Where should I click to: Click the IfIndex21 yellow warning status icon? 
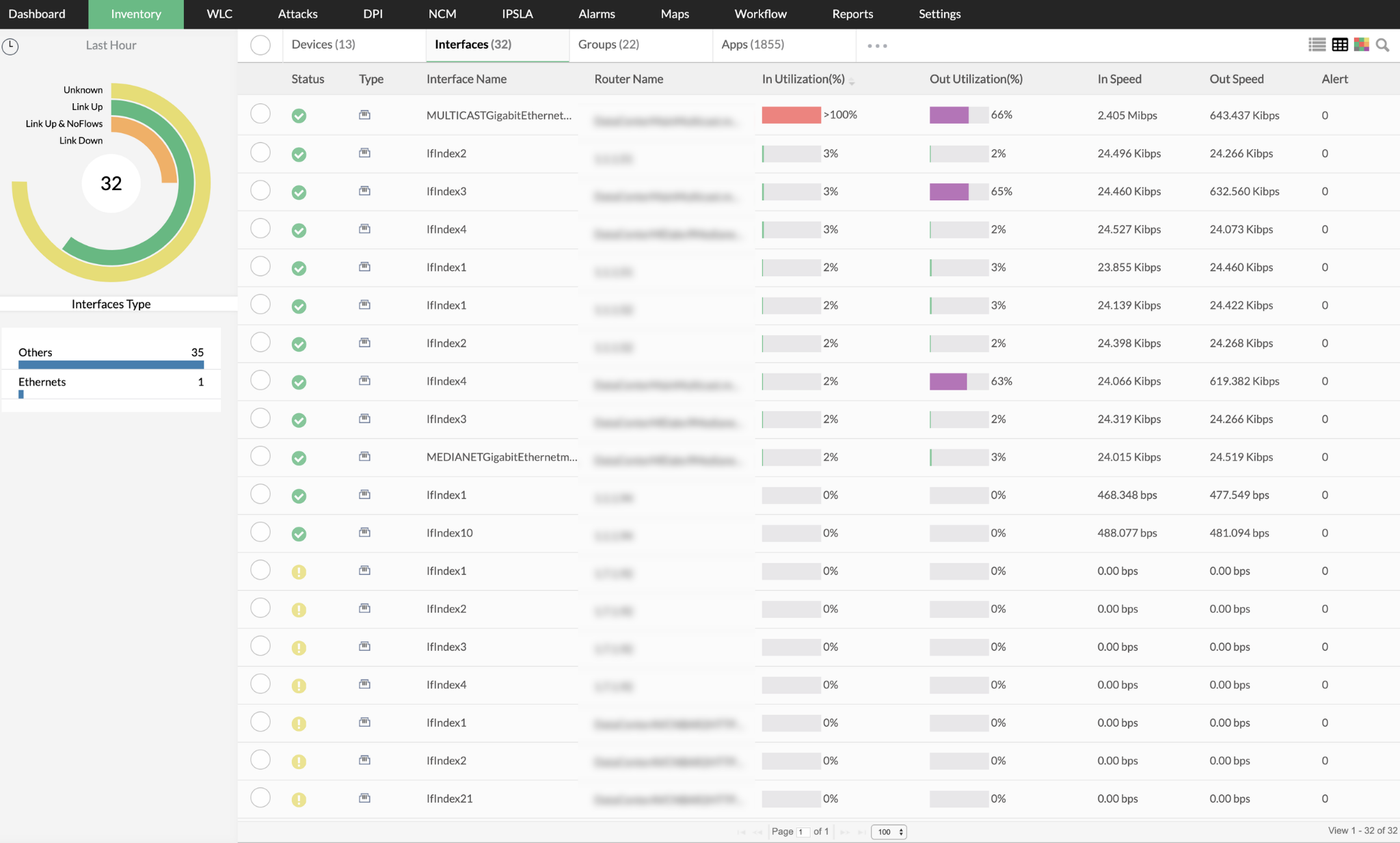299,799
